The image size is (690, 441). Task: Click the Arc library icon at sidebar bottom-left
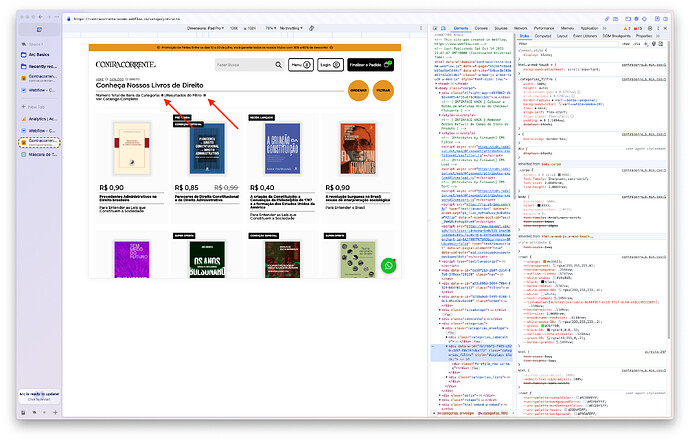pos(23,412)
